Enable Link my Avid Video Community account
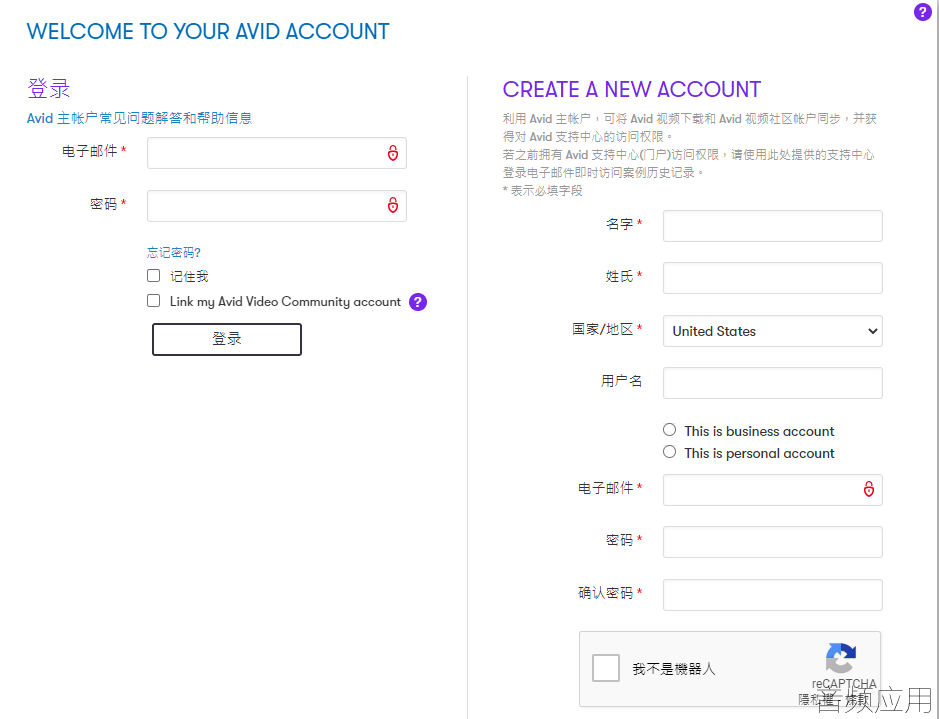Screen dimensions: 939x719 154,301
